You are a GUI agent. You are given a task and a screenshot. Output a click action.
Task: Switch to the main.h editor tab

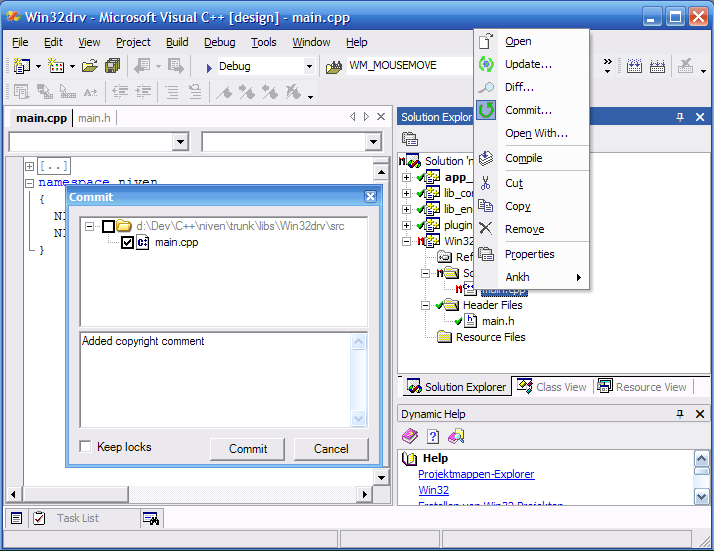pos(94,118)
